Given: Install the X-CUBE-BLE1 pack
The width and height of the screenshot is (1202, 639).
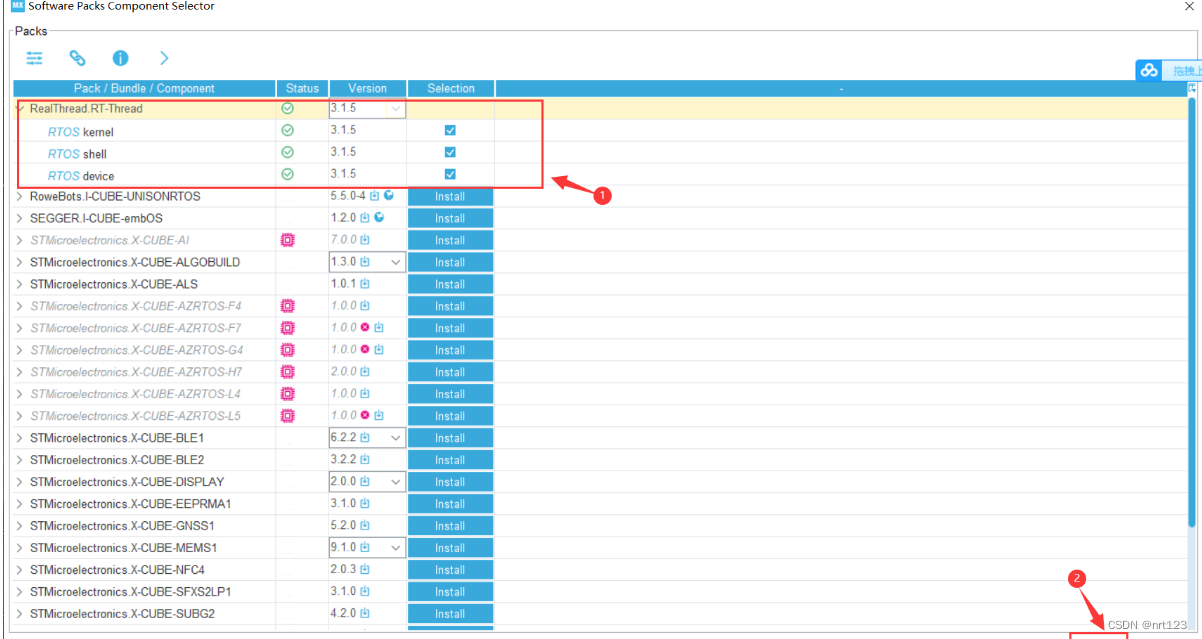Looking at the screenshot, I should click(x=450, y=438).
